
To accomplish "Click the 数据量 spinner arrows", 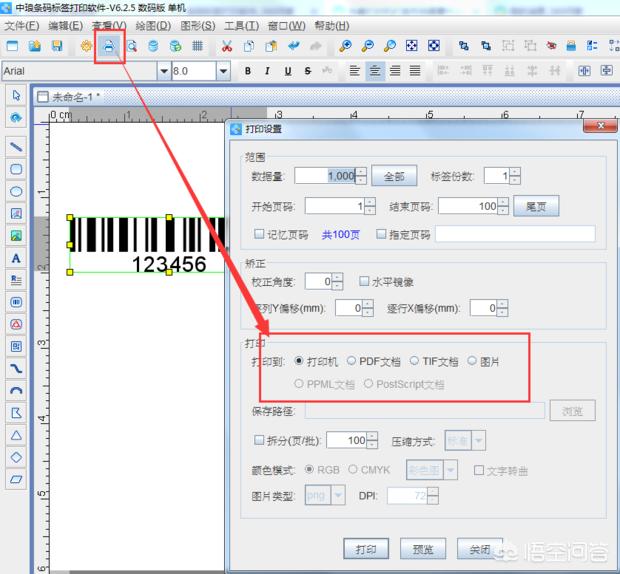I will [x=361, y=176].
